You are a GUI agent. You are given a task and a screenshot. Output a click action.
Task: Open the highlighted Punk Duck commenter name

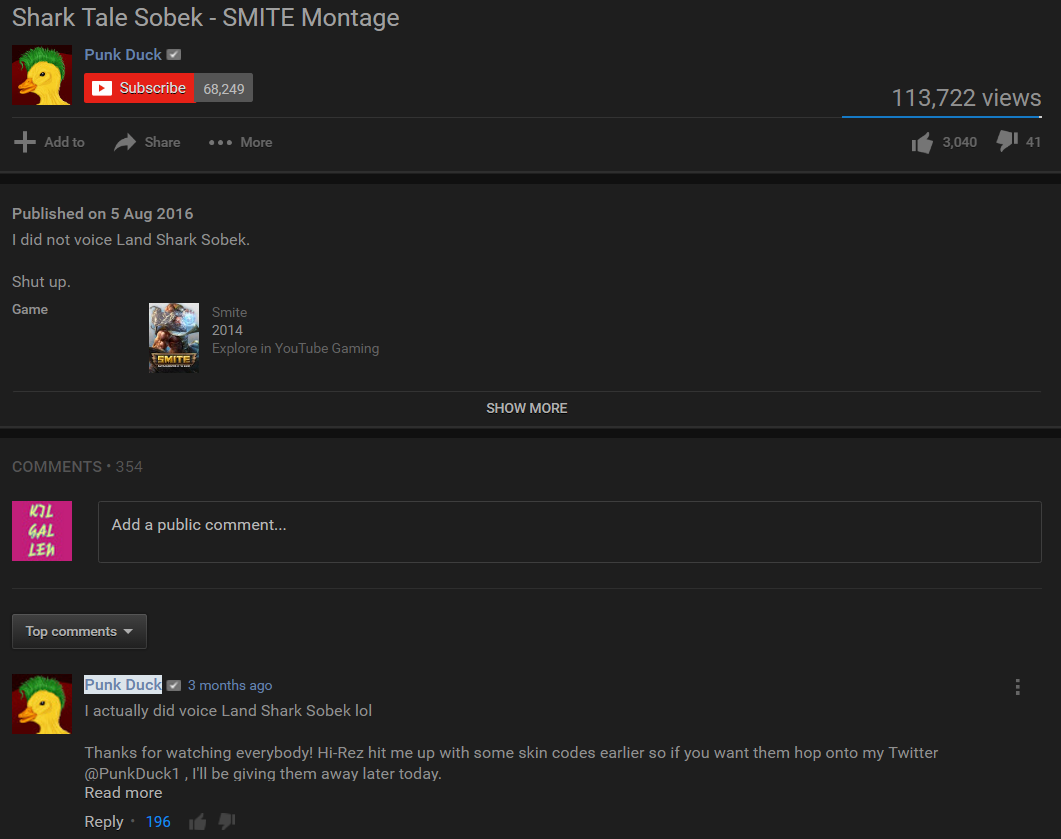(x=123, y=685)
